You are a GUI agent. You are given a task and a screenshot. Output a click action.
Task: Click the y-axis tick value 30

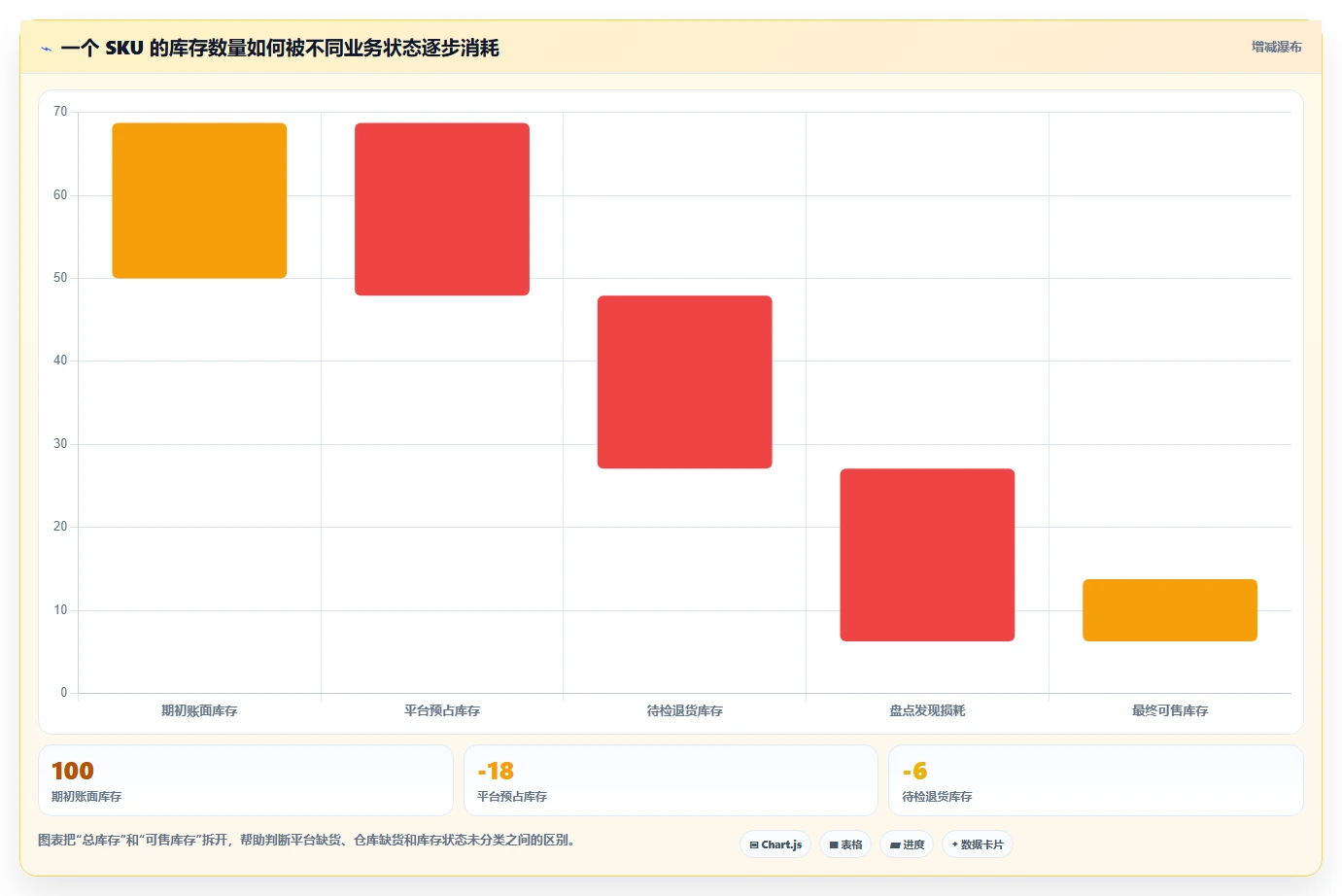[x=60, y=444]
